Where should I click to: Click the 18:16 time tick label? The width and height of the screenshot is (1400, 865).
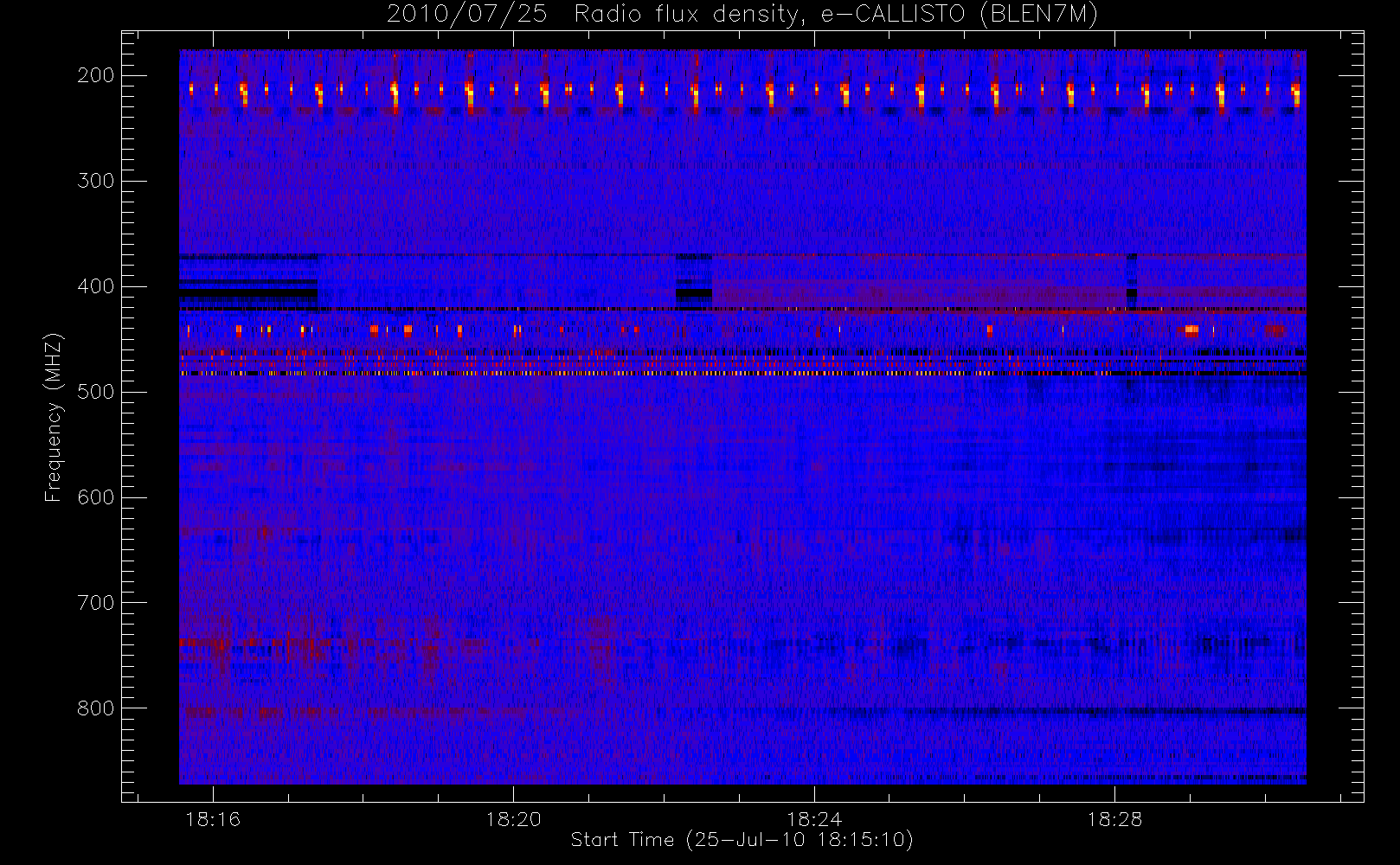tap(213, 819)
